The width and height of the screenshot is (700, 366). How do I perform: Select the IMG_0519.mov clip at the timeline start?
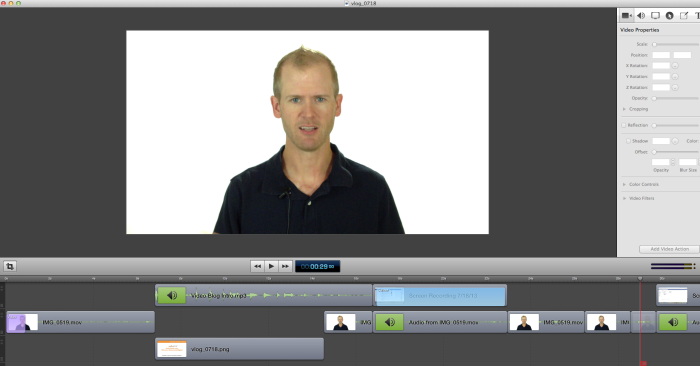80,322
